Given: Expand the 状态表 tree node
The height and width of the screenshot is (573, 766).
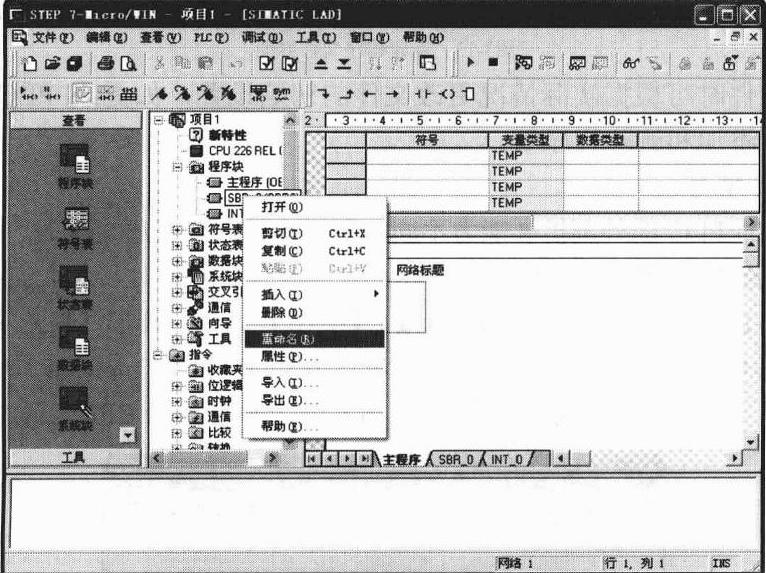Looking at the screenshot, I should [177, 245].
